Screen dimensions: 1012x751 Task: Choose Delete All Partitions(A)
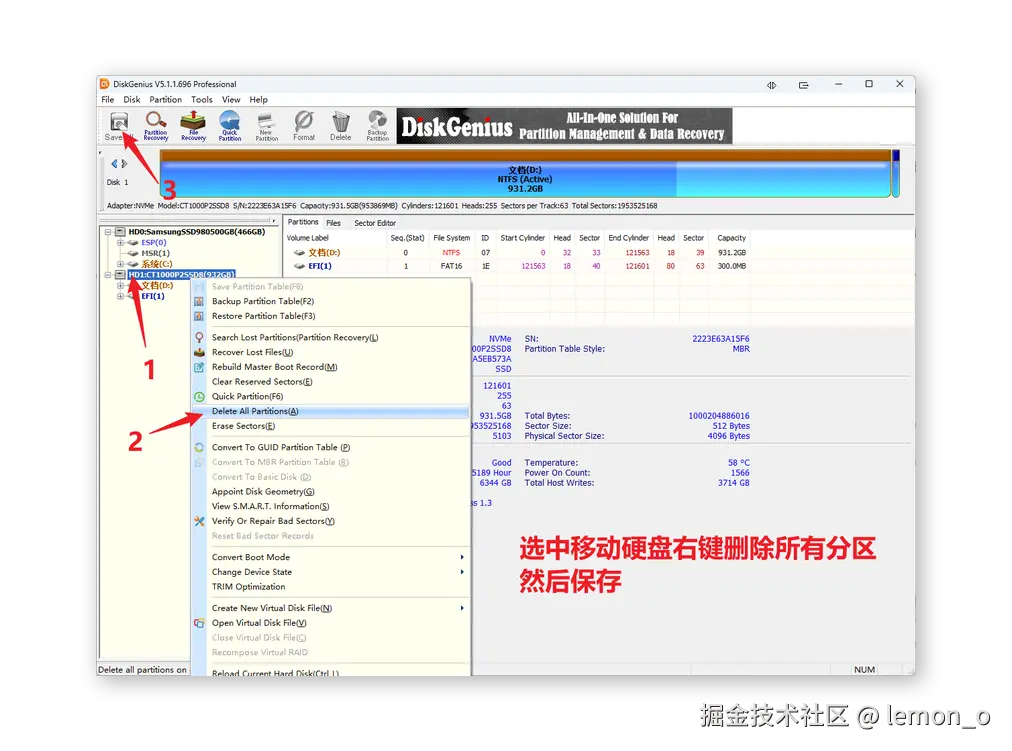pyautogui.click(x=330, y=412)
